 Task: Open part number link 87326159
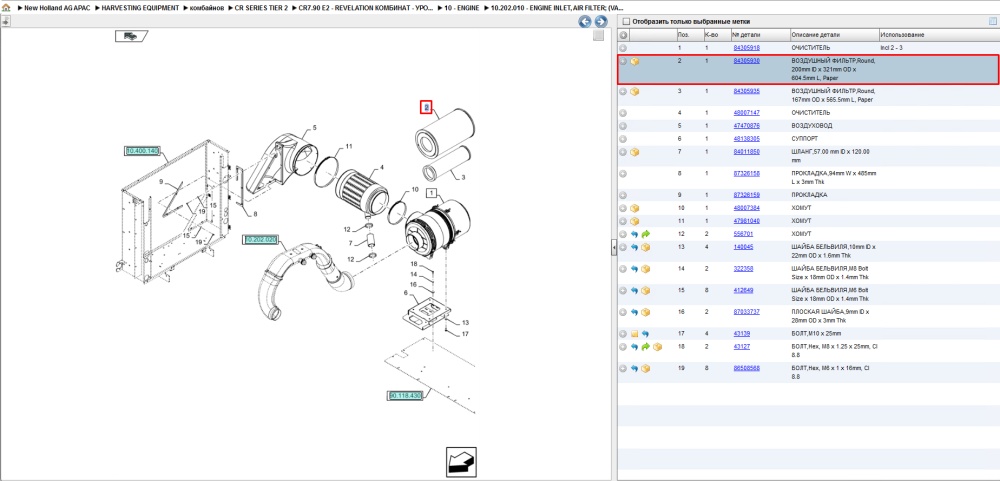(x=746, y=195)
